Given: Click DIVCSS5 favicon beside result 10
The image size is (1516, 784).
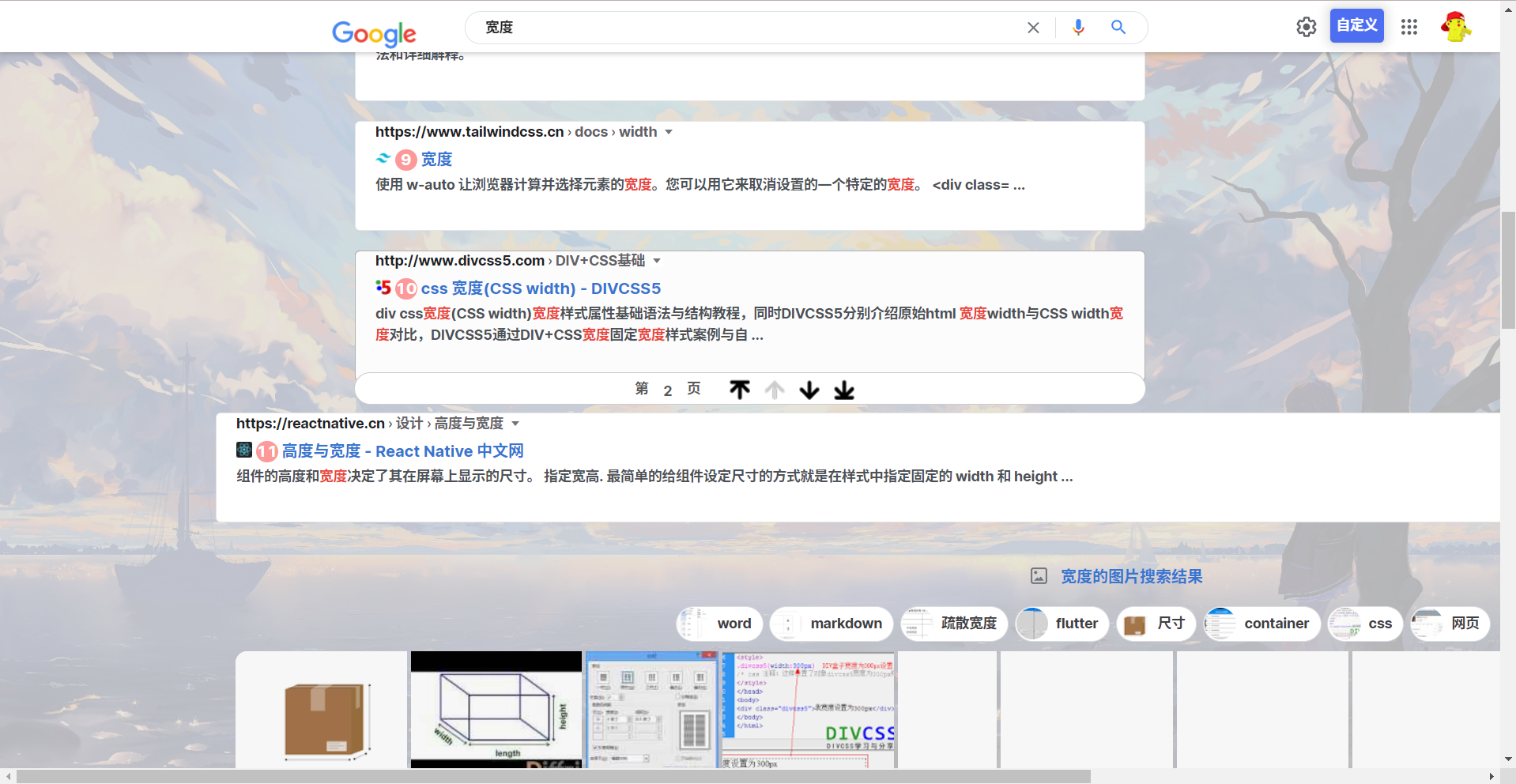Looking at the screenshot, I should tap(383, 287).
